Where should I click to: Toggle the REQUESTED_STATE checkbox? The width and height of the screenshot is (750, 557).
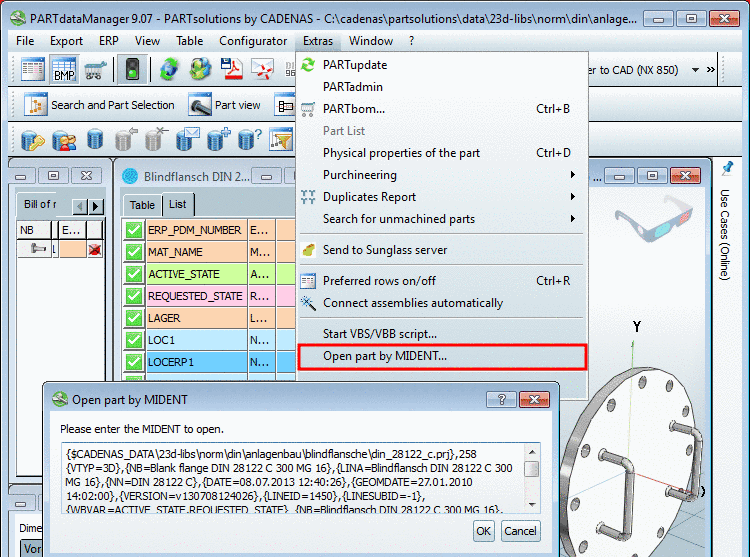[134, 296]
